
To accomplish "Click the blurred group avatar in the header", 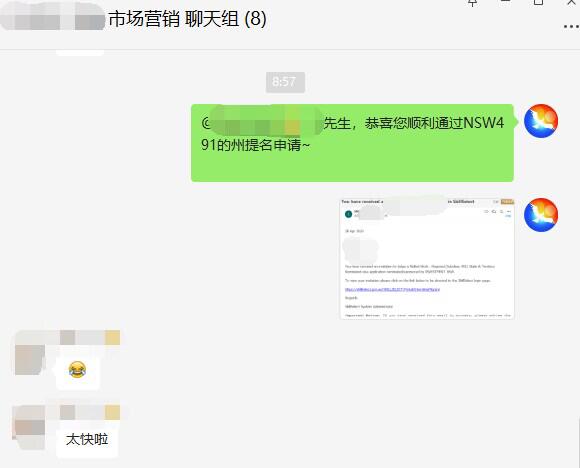I will (53, 17).
